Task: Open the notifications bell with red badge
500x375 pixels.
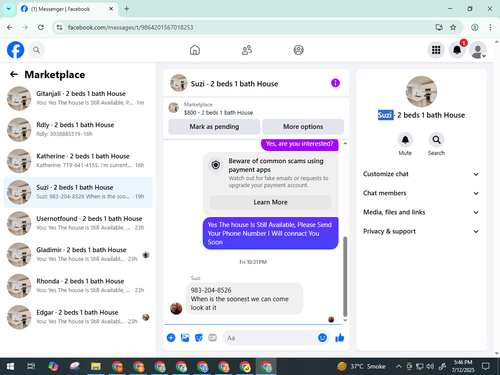Action: 457,50
